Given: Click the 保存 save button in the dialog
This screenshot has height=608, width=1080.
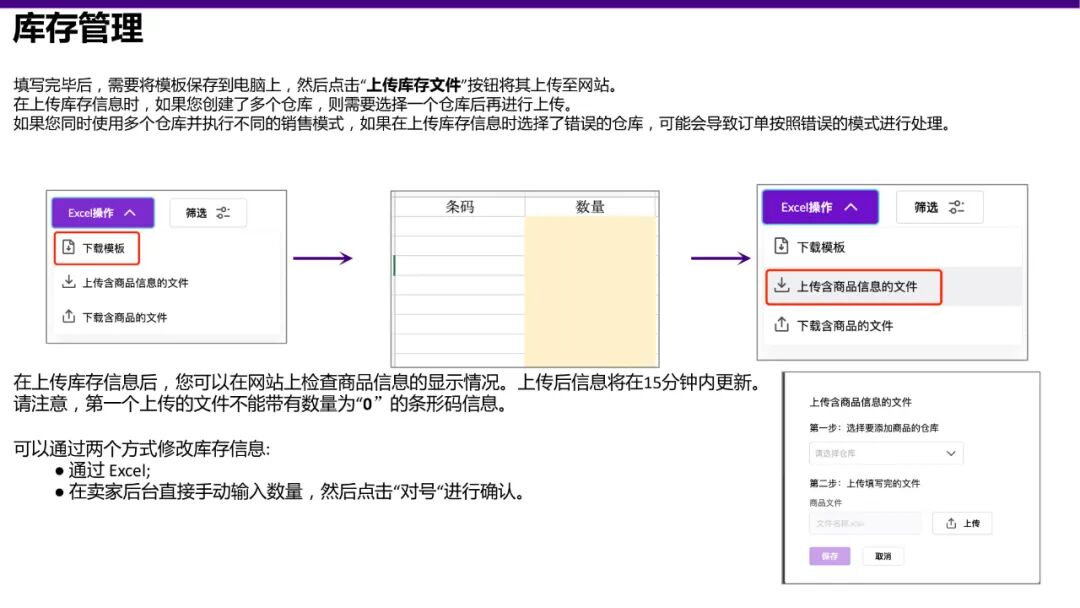Looking at the screenshot, I should (x=831, y=556).
